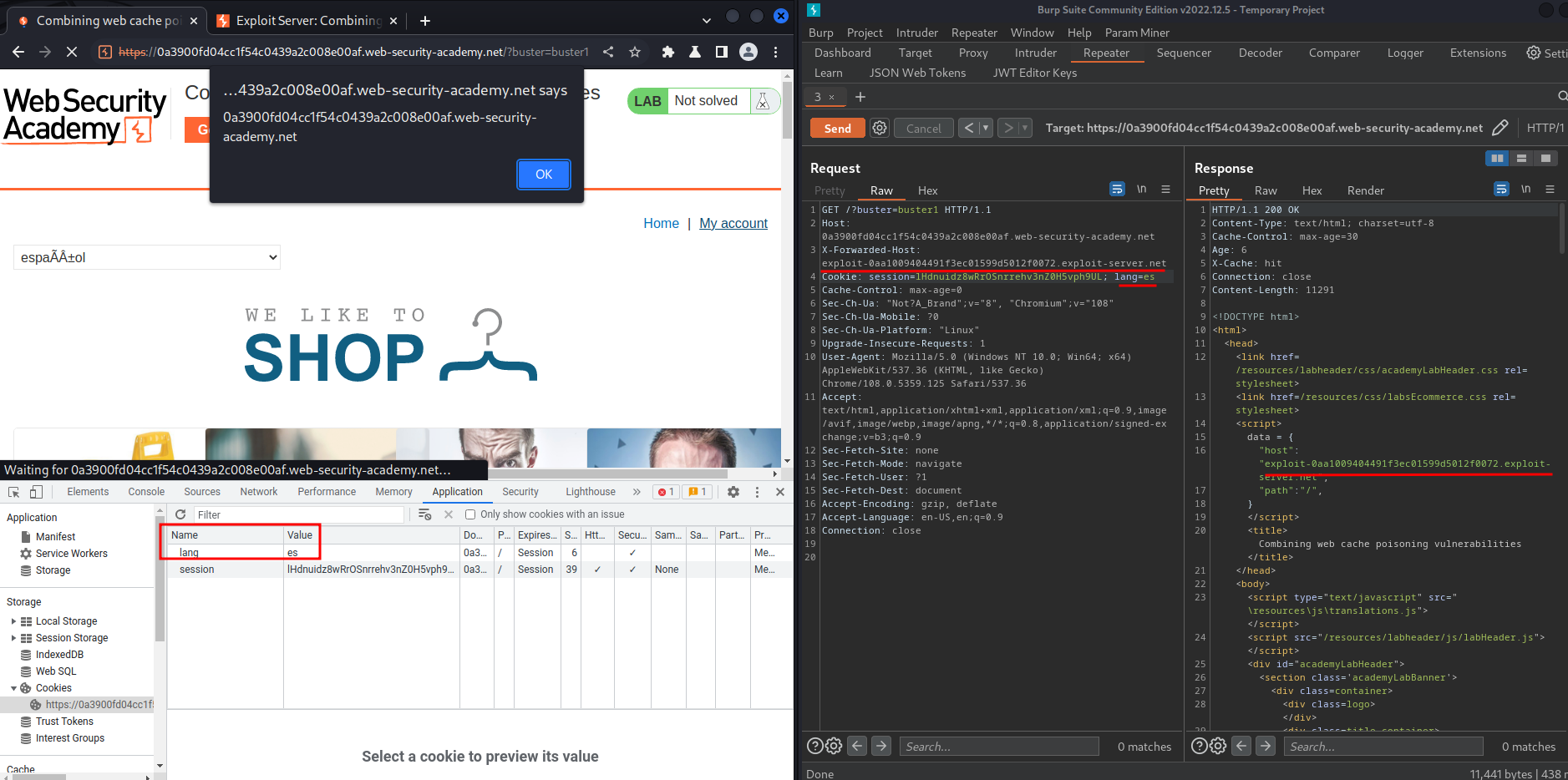Open Response search settings gear

coord(1218,746)
